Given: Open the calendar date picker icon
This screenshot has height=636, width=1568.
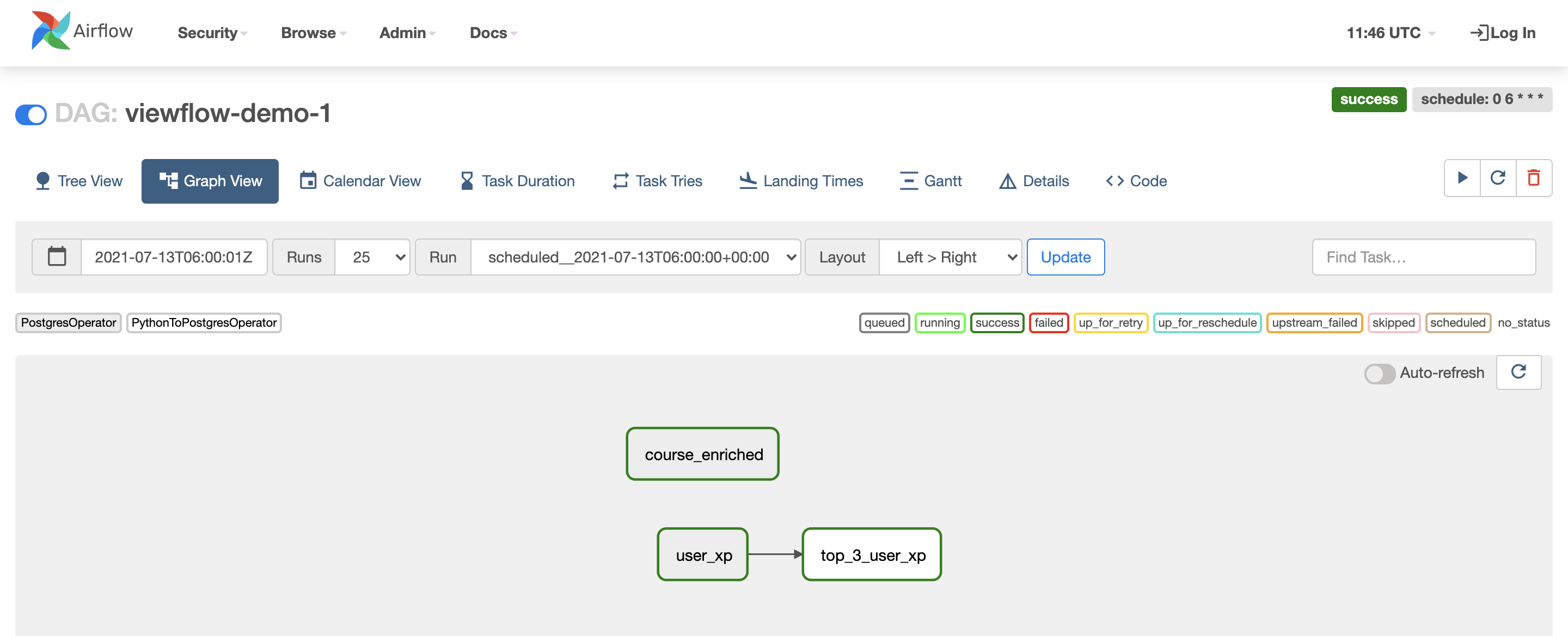Looking at the screenshot, I should point(57,257).
